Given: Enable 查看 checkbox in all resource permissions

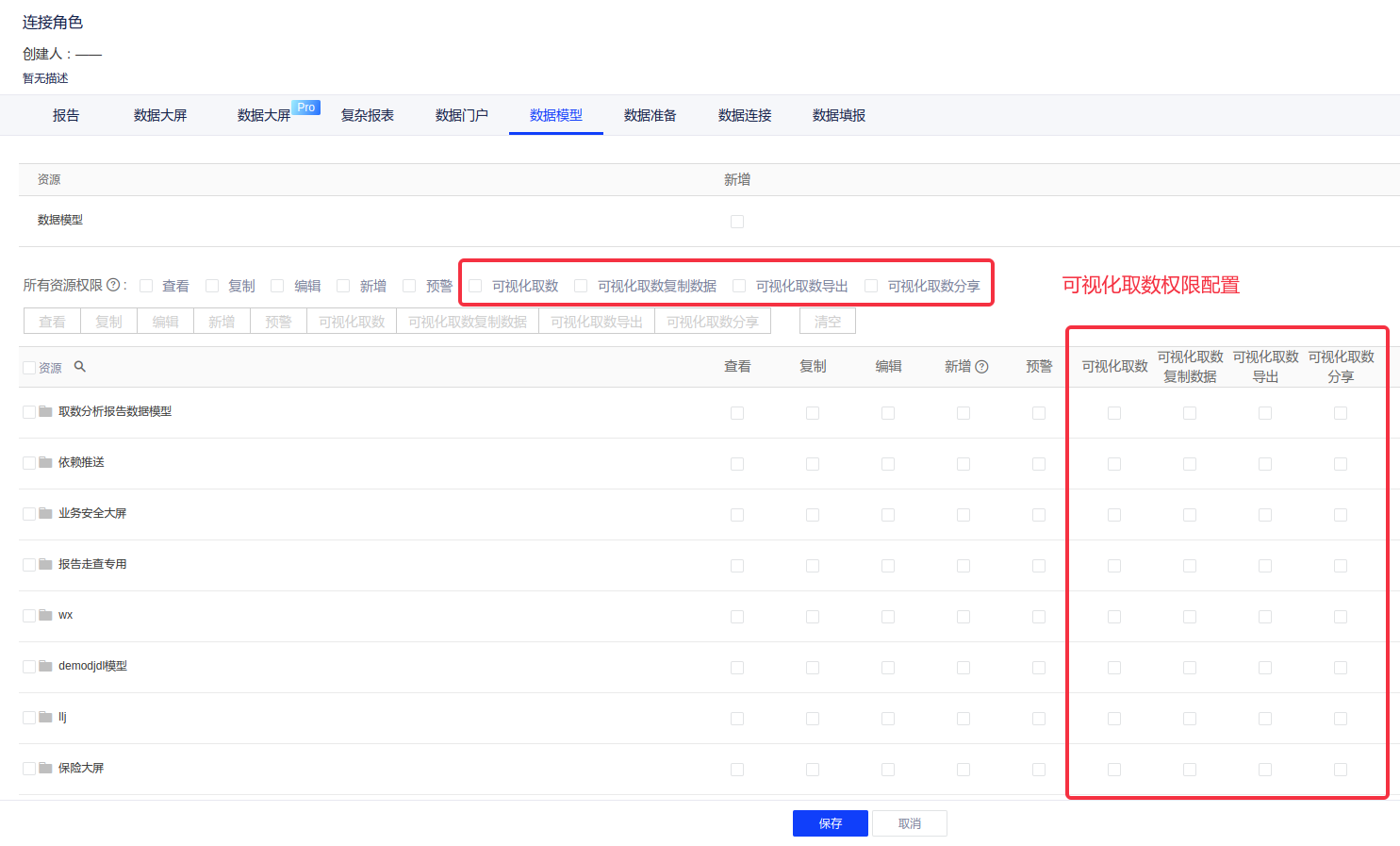Looking at the screenshot, I should click(x=146, y=286).
